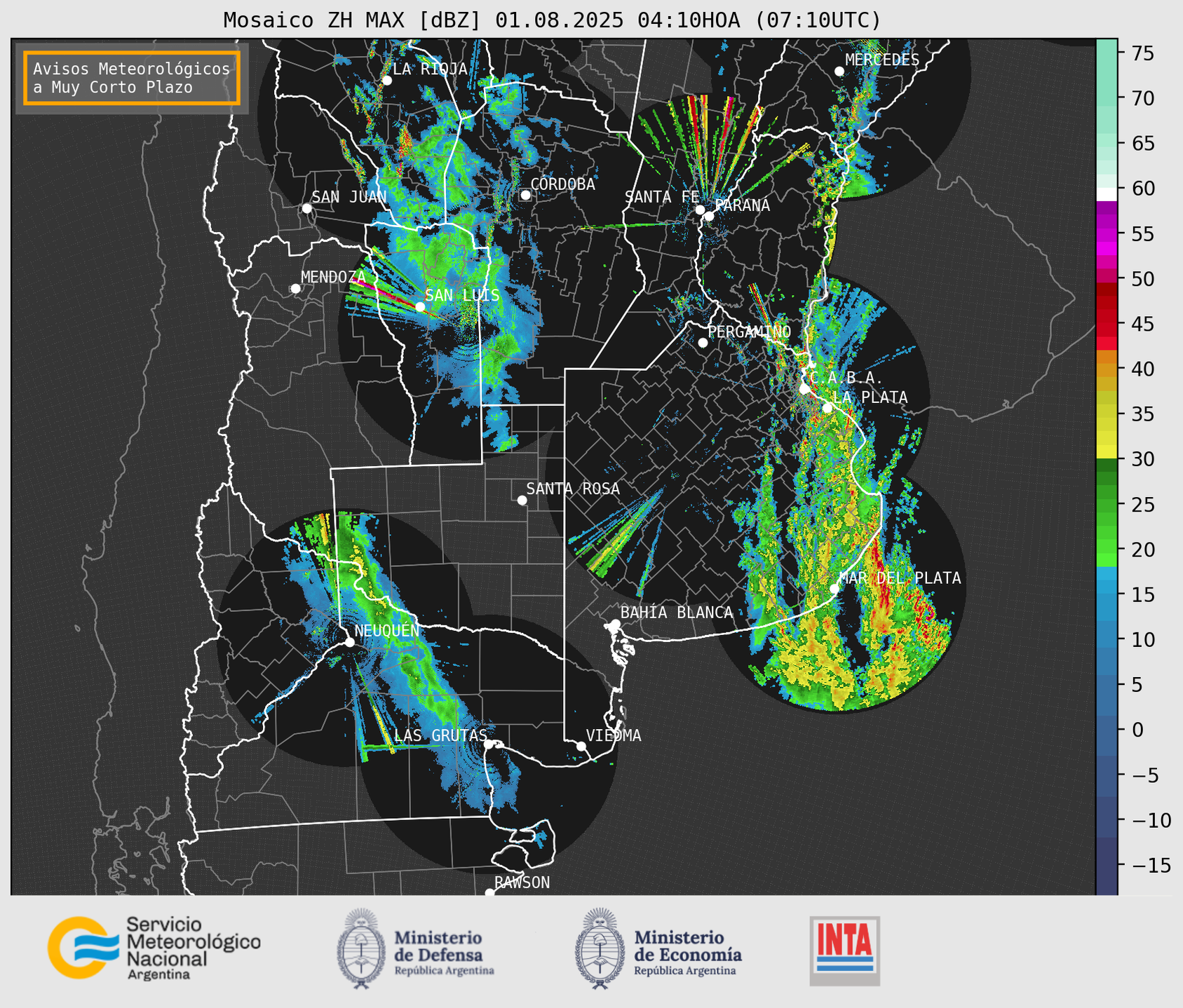Select the SAN LUIS city marker
Screen dimensions: 1183x1008
(x=420, y=306)
